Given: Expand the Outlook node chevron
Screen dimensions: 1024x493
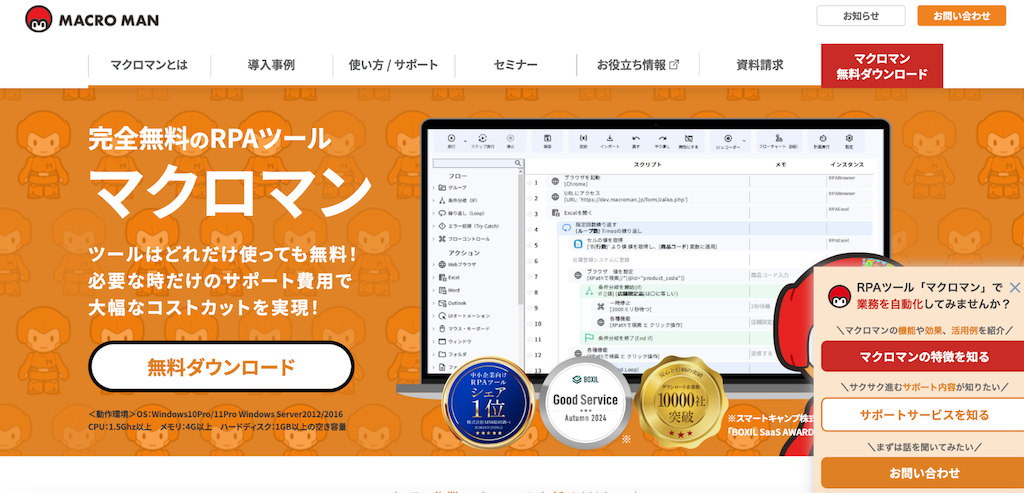Looking at the screenshot, I should [434, 303].
